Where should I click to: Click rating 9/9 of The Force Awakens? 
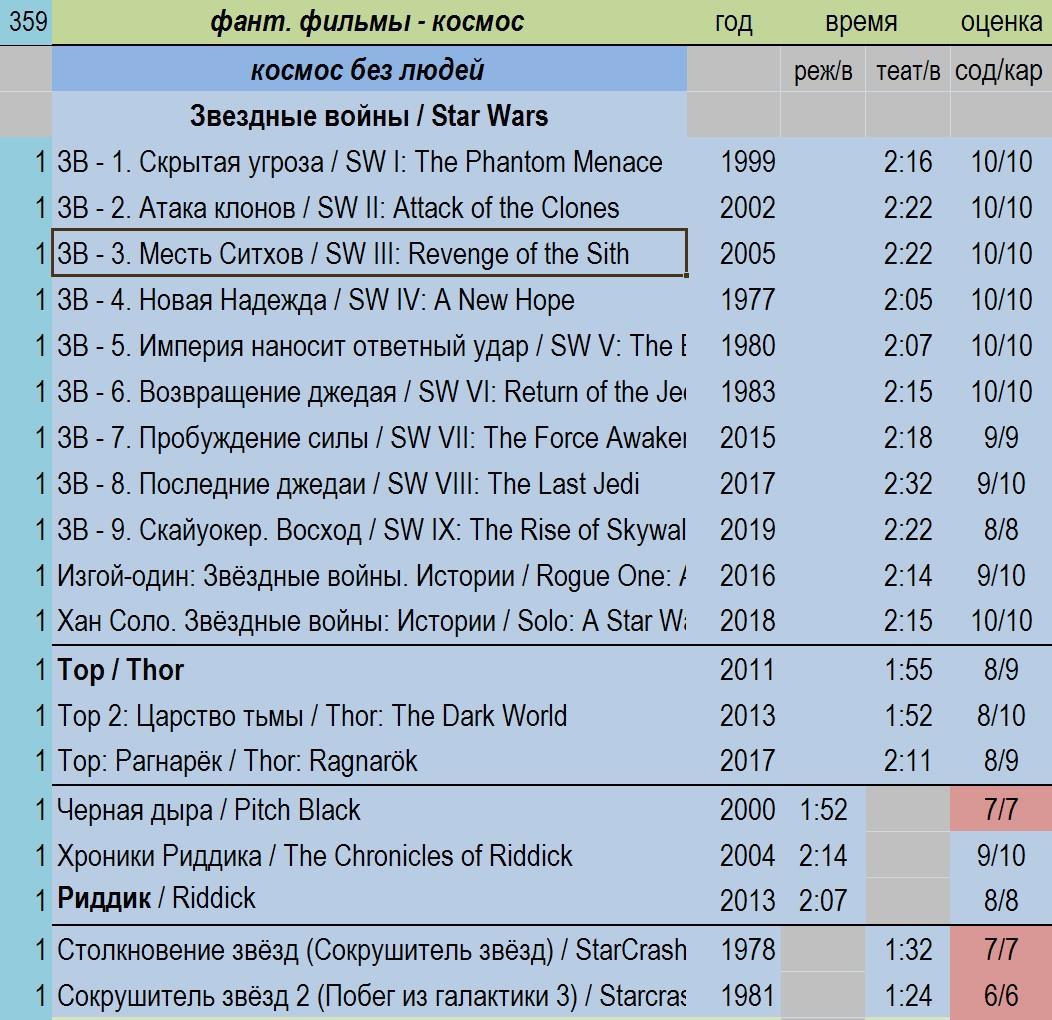tap(1001, 438)
